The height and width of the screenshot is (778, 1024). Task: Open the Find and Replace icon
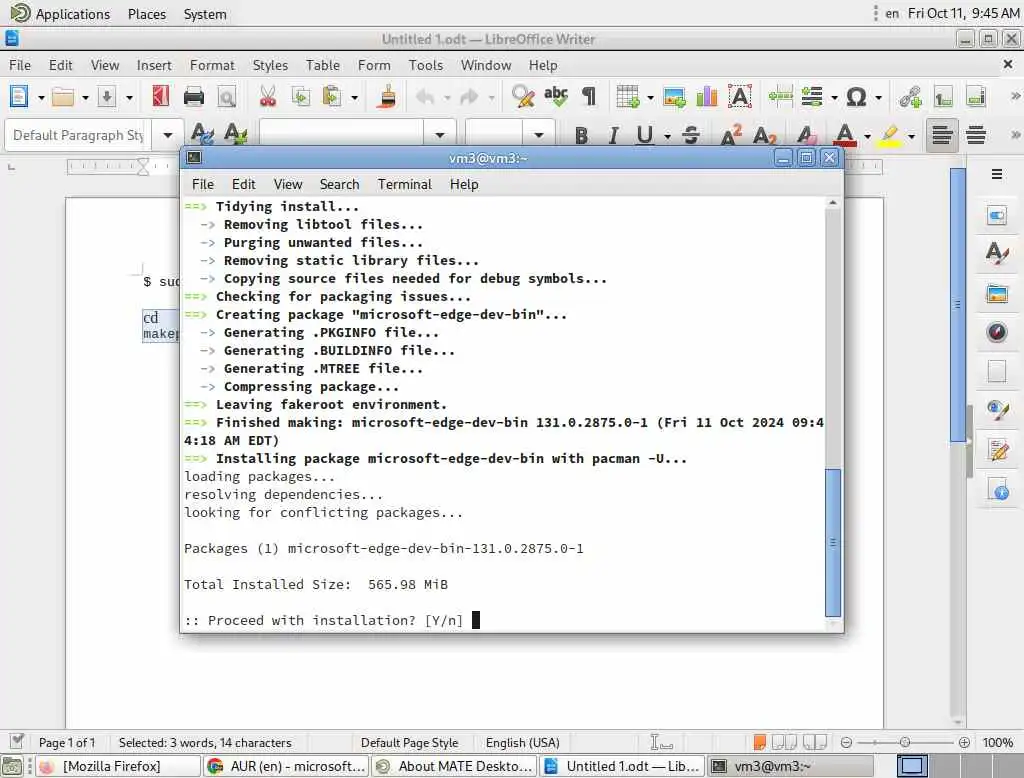(523, 97)
